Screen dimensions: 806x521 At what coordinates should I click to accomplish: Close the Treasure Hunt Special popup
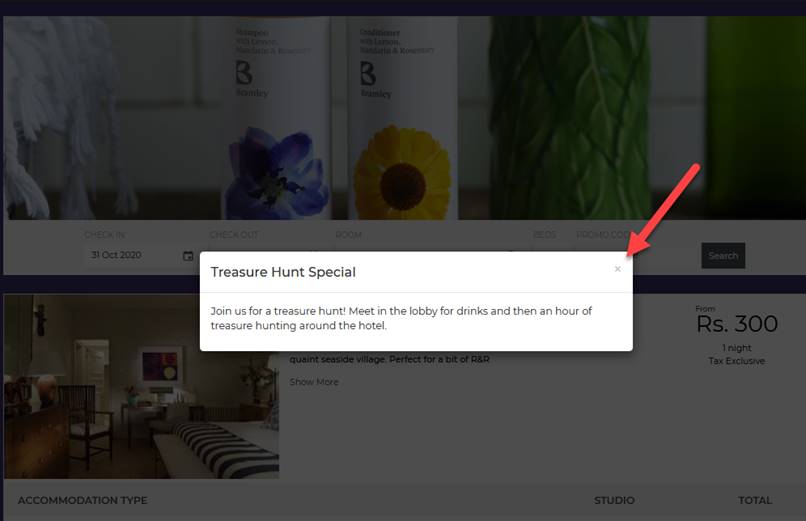617,269
